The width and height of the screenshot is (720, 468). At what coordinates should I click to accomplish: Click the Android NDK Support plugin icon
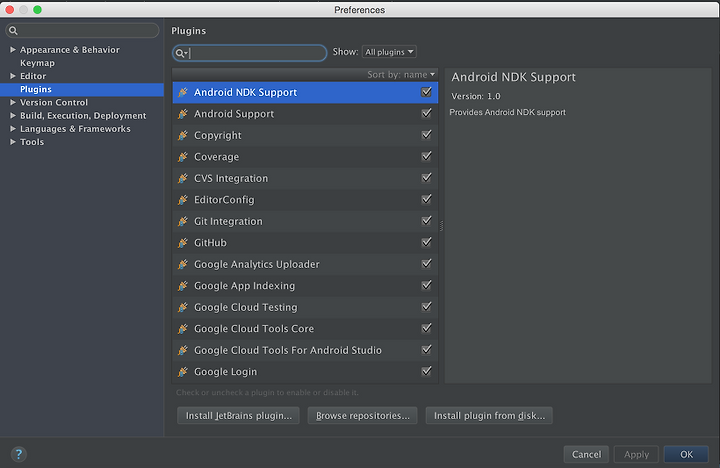pyautogui.click(x=183, y=92)
